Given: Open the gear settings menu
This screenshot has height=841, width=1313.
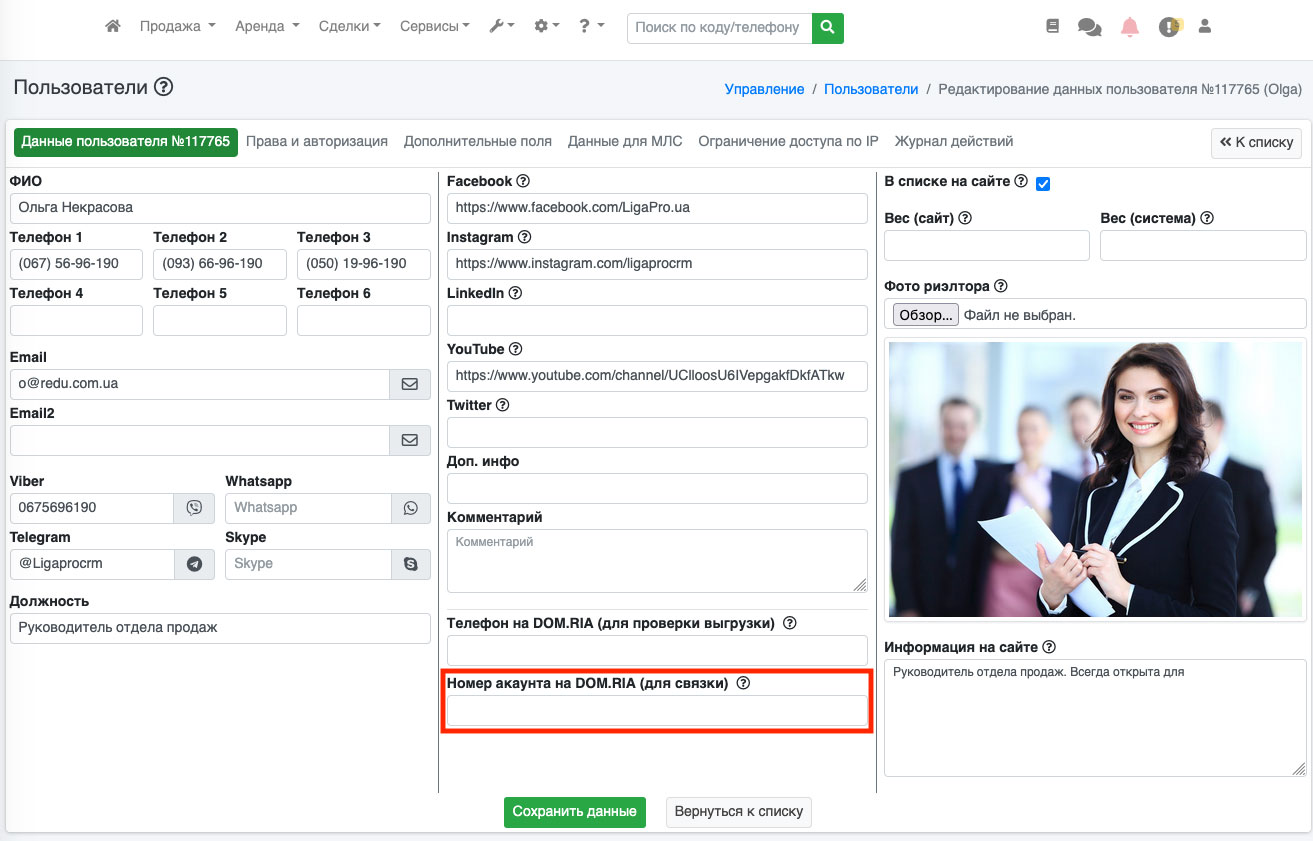Looking at the screenshot, I should 547,27.
